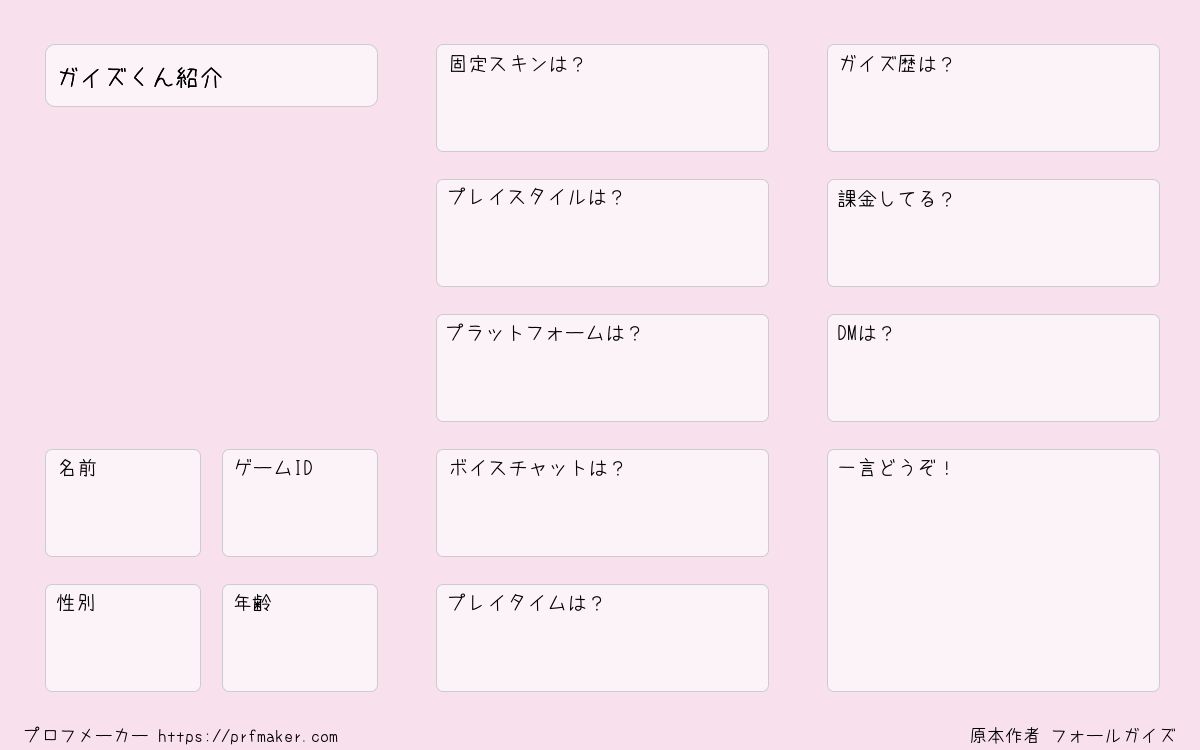Select the プレイタイムは？ box

coord(602,638)
